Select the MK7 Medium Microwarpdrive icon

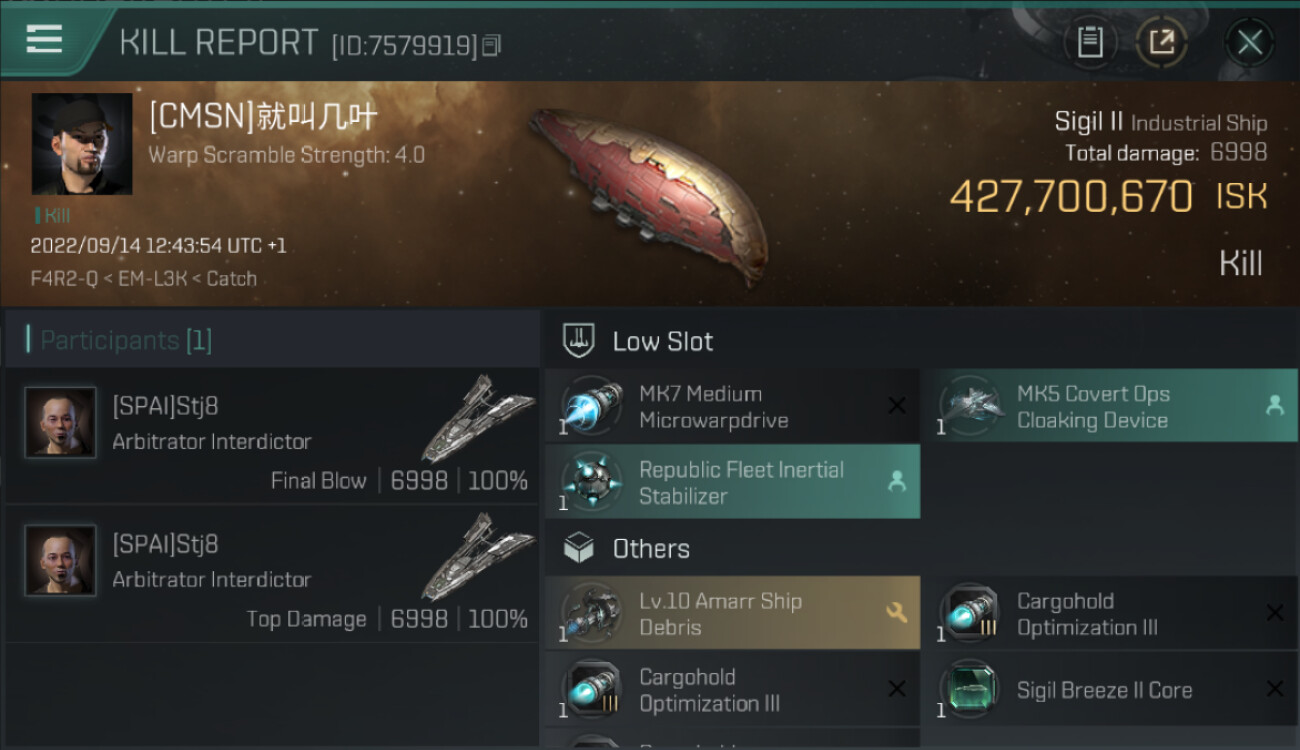592,407
